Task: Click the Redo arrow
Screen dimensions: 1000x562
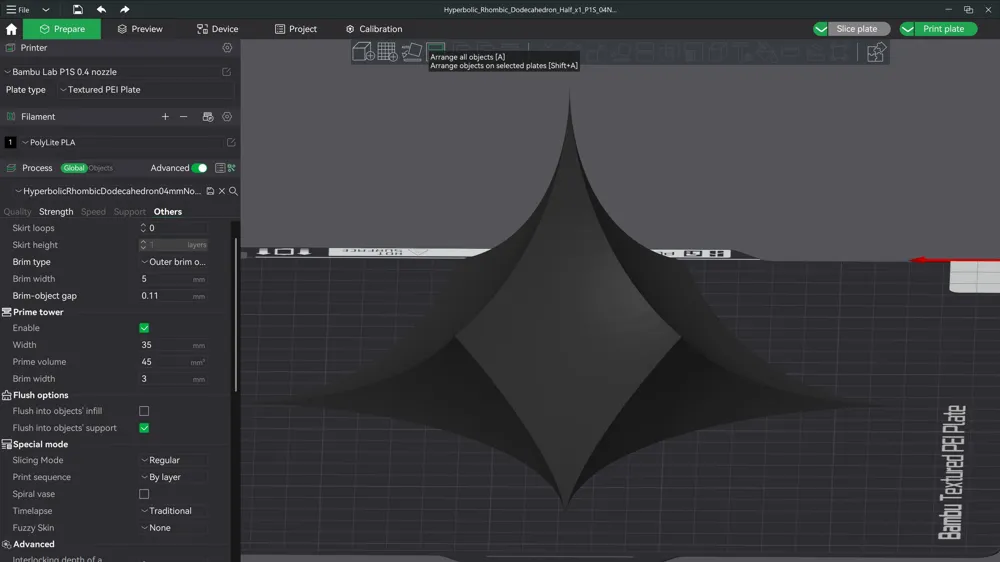Action: click(x=124, y=10)
